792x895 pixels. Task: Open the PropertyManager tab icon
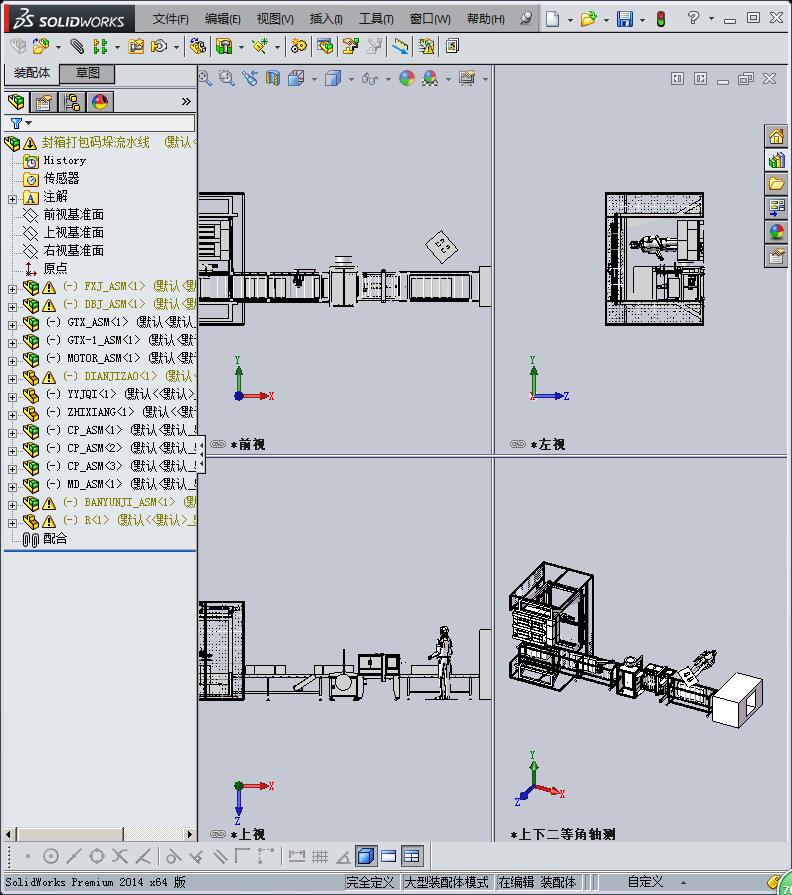44,102
